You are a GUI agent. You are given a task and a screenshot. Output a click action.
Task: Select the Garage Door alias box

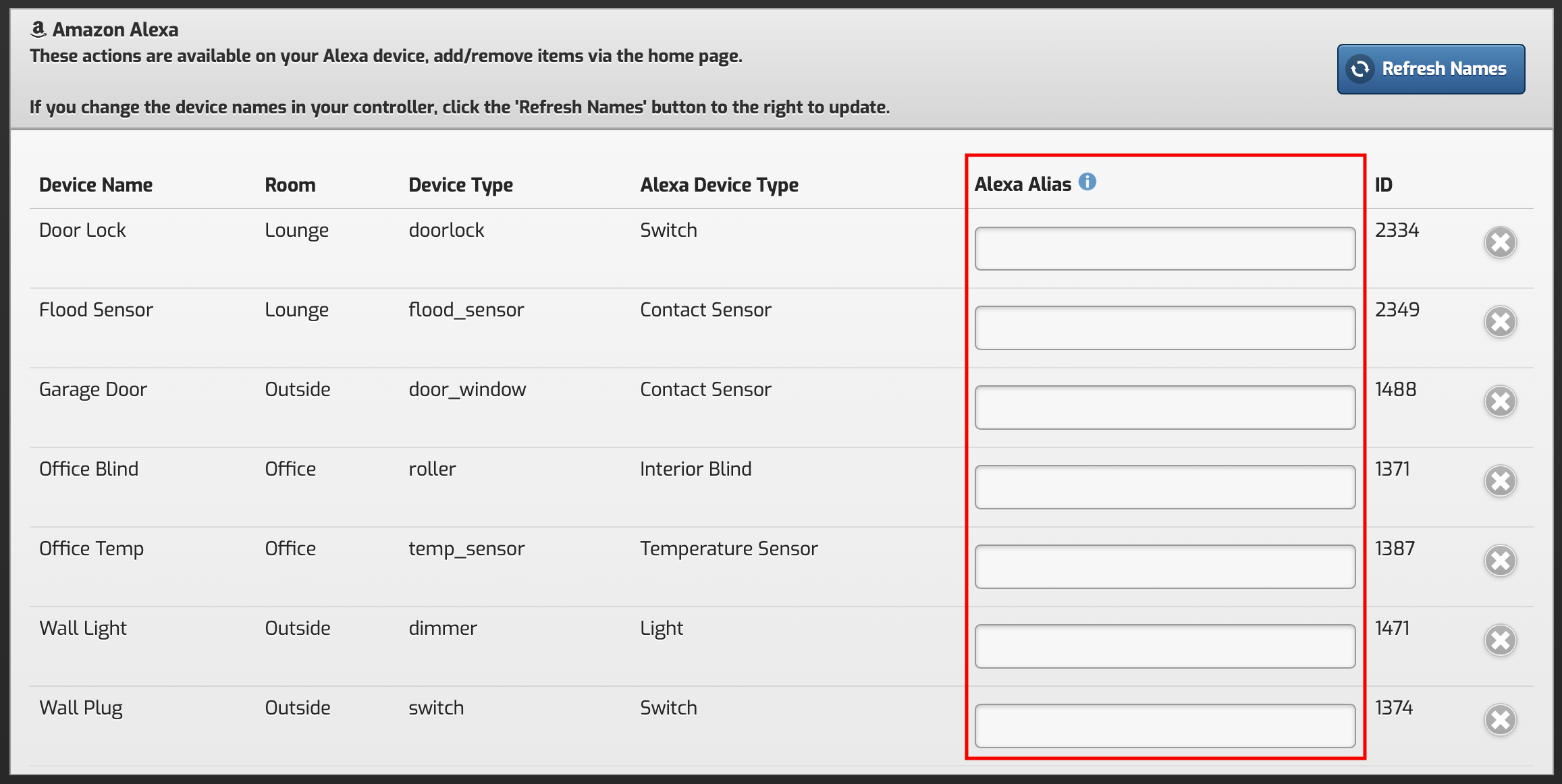pyautogui.click(x=1164, y=408)
